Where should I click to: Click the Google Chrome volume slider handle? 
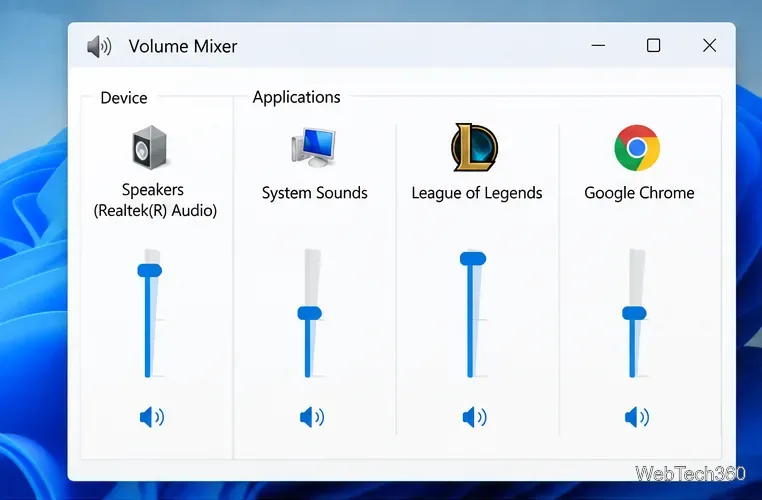pyautogui.click(x=634, y=313)
